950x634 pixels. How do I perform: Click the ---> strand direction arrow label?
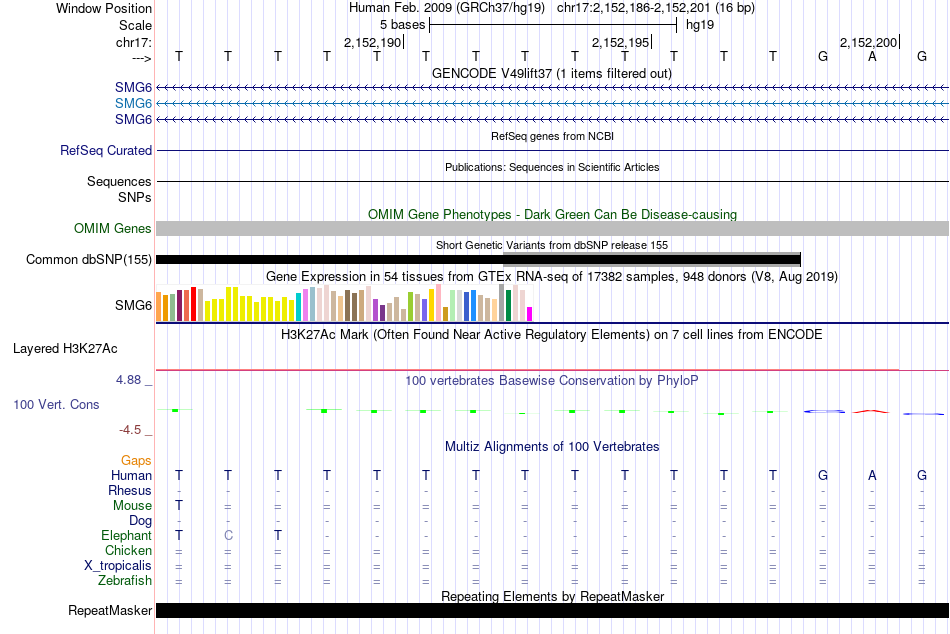[142, 58]
